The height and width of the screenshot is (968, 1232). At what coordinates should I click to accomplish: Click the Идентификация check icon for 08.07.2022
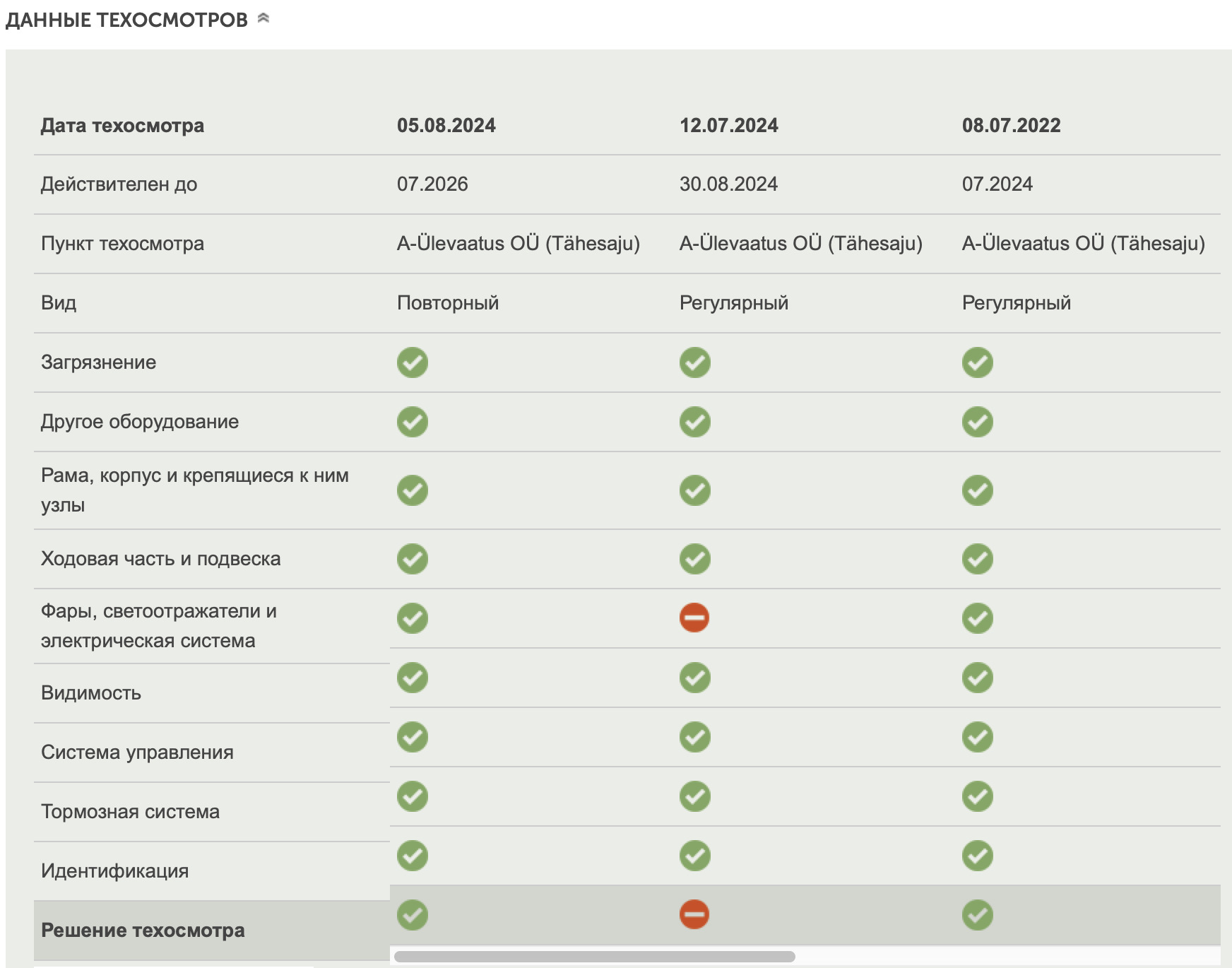[978, 856]
